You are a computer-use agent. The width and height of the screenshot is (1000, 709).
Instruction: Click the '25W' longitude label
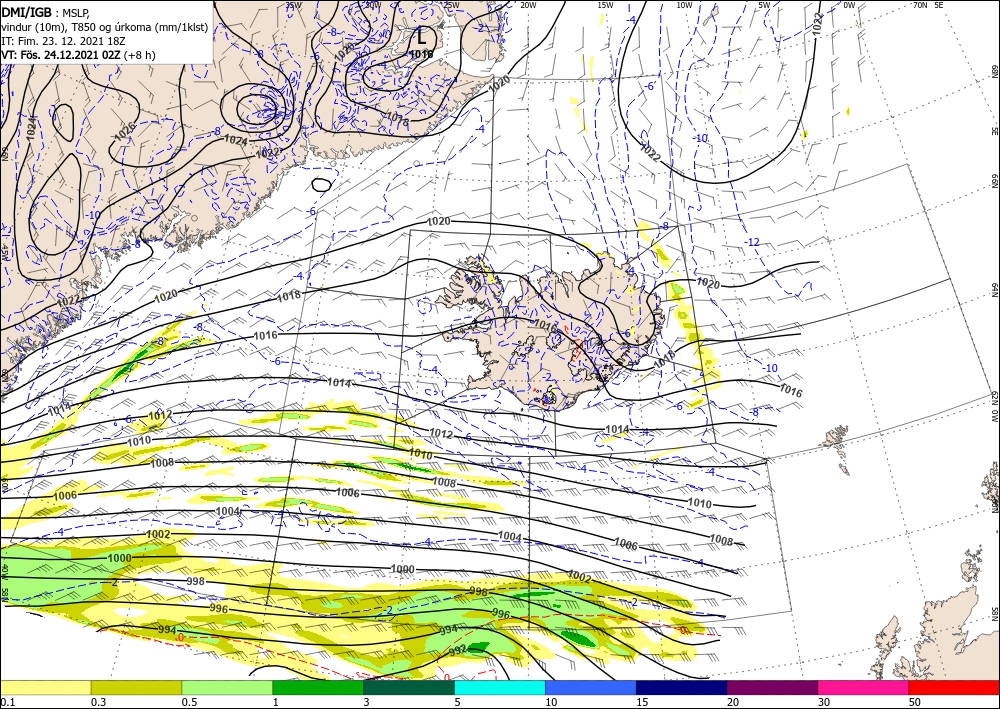point(451,5)
